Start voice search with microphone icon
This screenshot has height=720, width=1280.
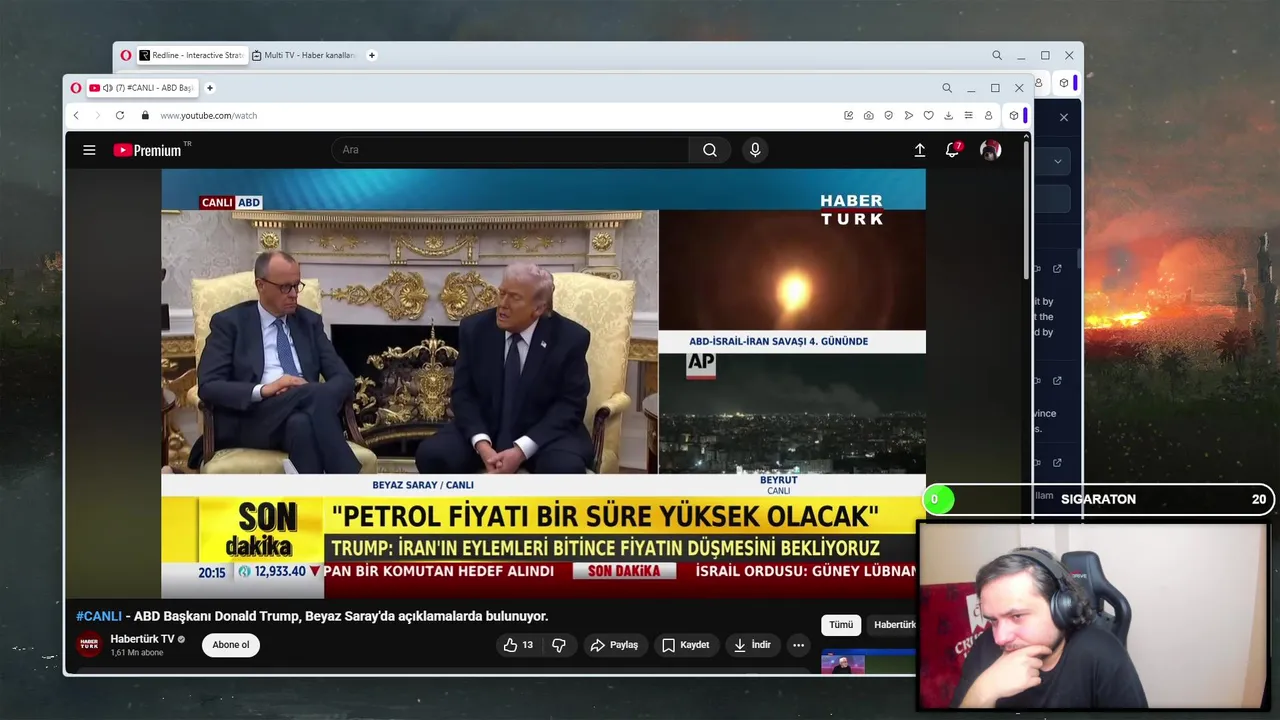tap(755, 150)
